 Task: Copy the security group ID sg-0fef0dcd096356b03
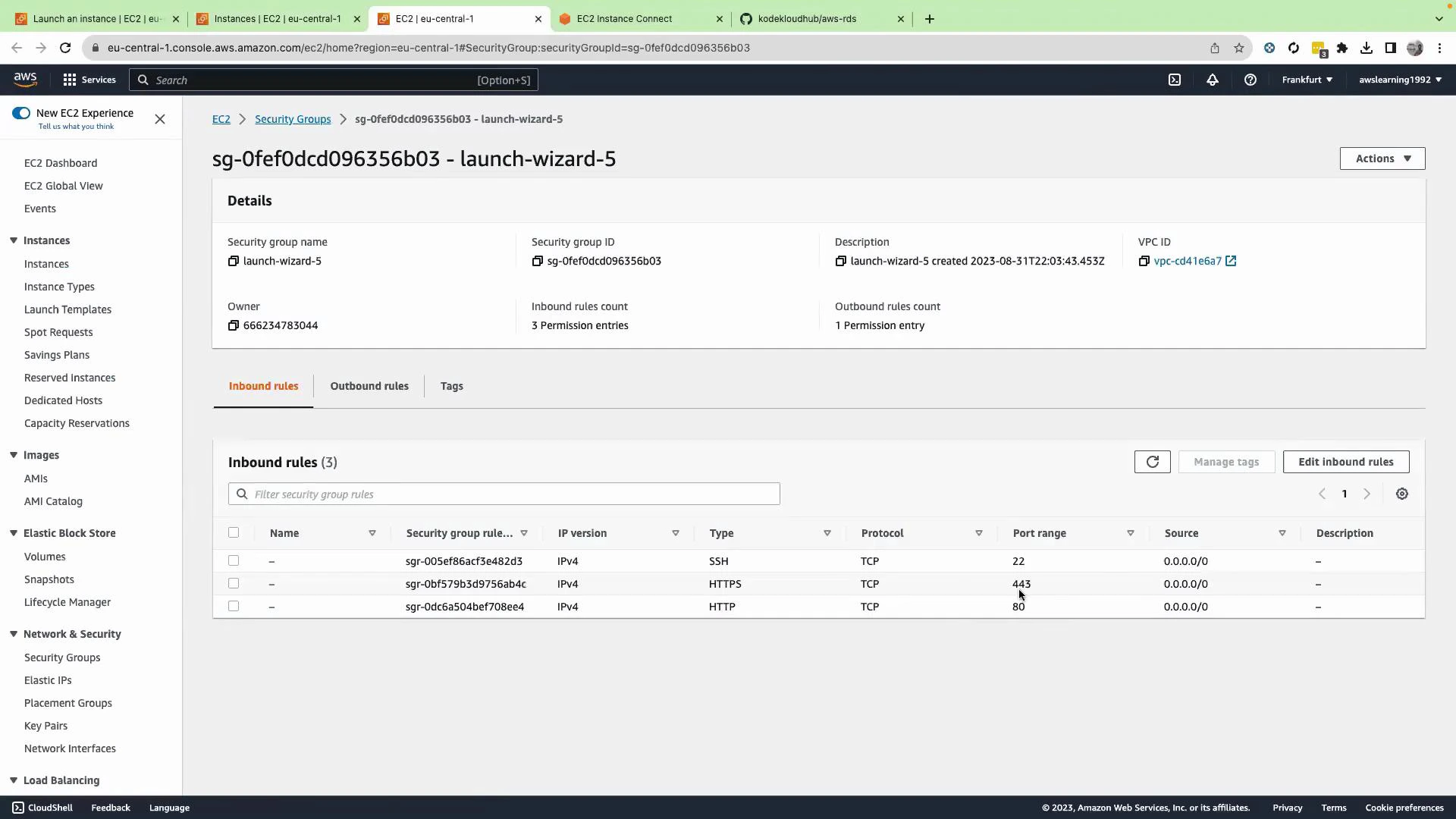(x=537, y=261)
